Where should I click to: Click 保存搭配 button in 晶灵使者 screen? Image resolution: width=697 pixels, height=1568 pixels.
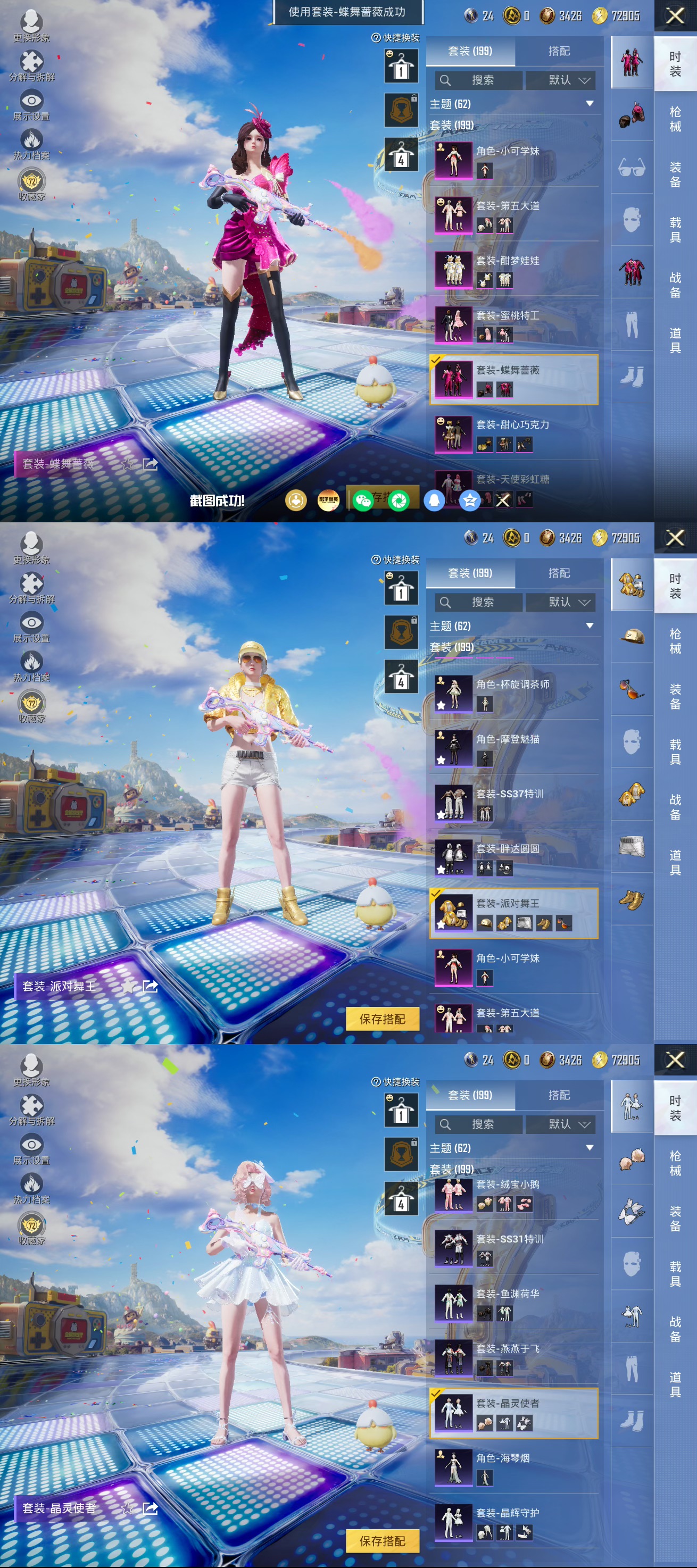coord(382,1541)
